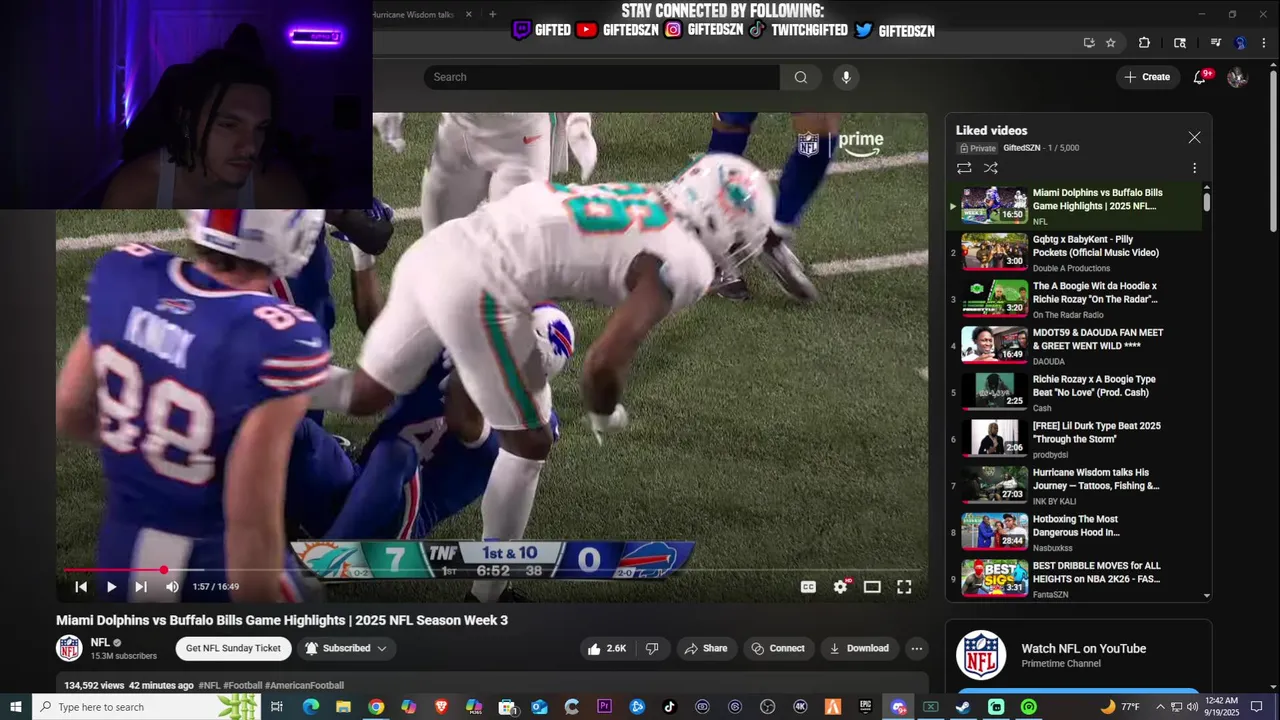
Task: Open Steam from the taskbar
Action: coord(963,707)
